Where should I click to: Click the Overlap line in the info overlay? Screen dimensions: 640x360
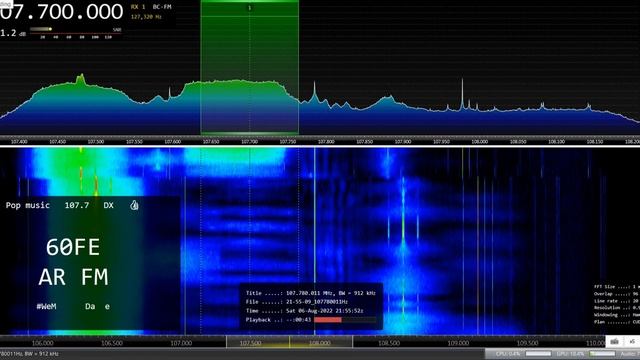click(x=617, y=294)
